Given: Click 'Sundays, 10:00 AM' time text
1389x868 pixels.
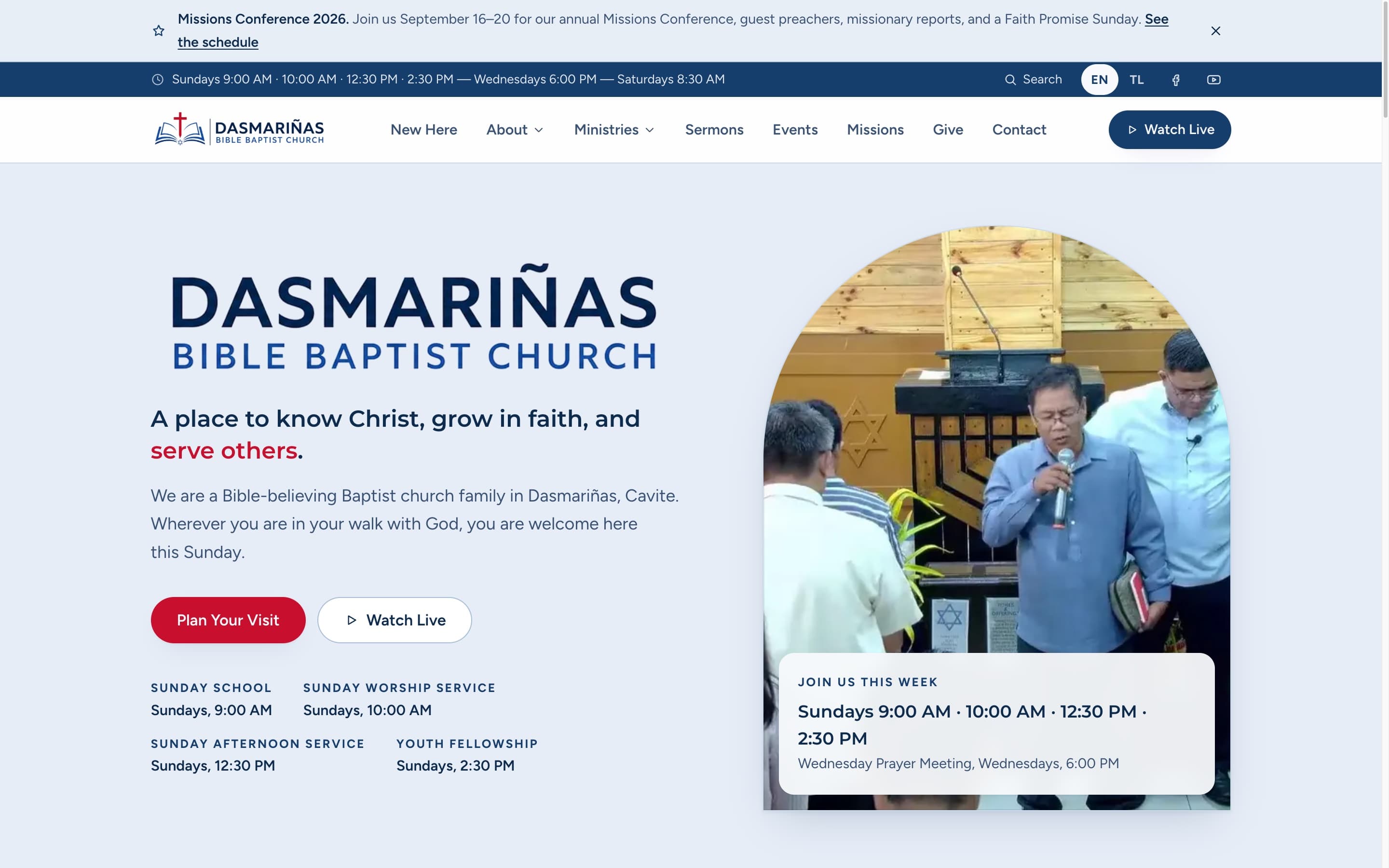Looking at the screenshot, I should pyautogui.click(x=368, y=710).
